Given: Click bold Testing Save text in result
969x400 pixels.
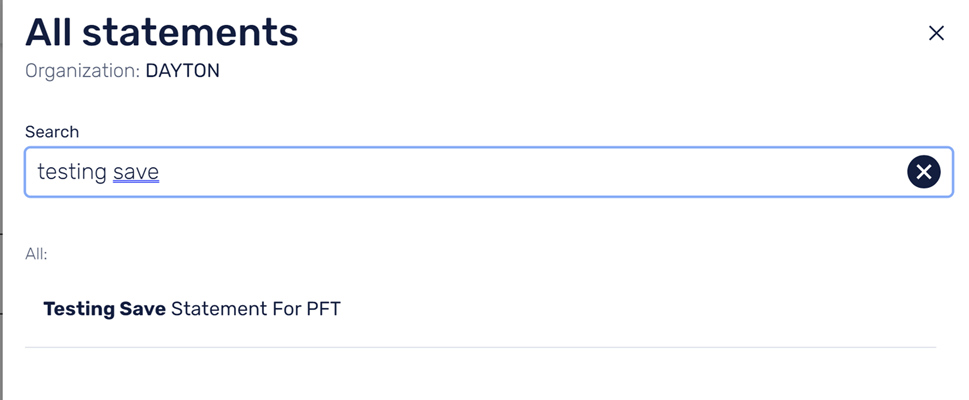Looking at the screenshot, I should [104, 309].
